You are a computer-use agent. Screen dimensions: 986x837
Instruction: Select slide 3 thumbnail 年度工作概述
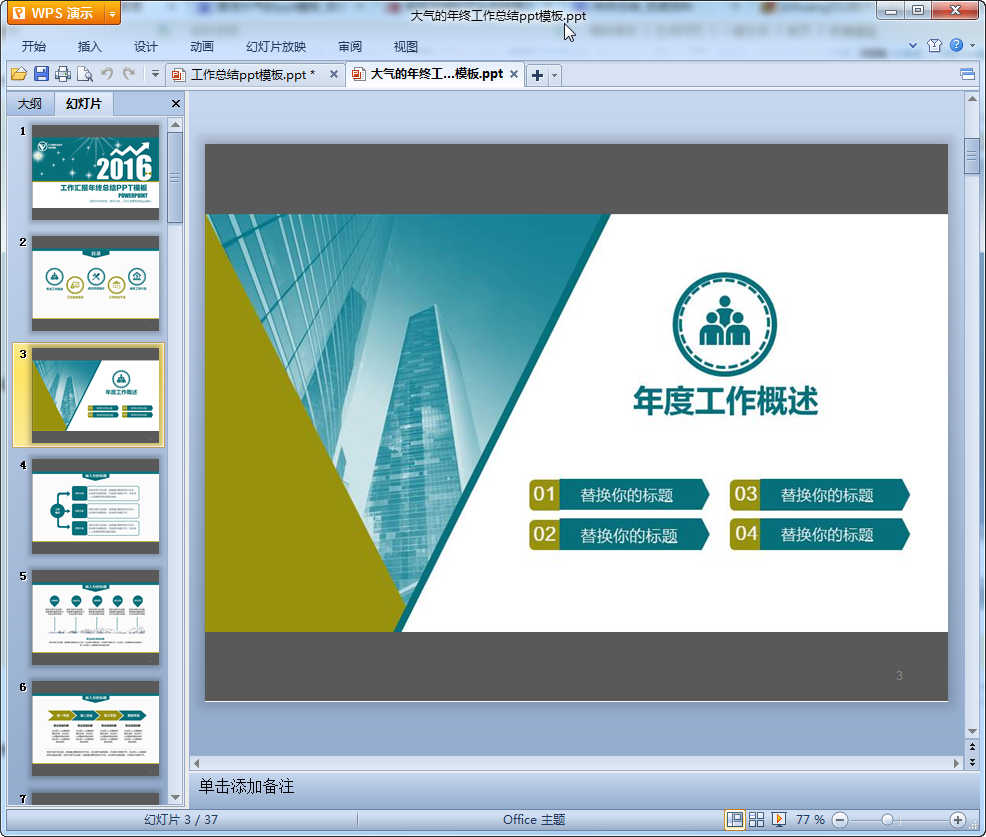(x=96, y=395)
